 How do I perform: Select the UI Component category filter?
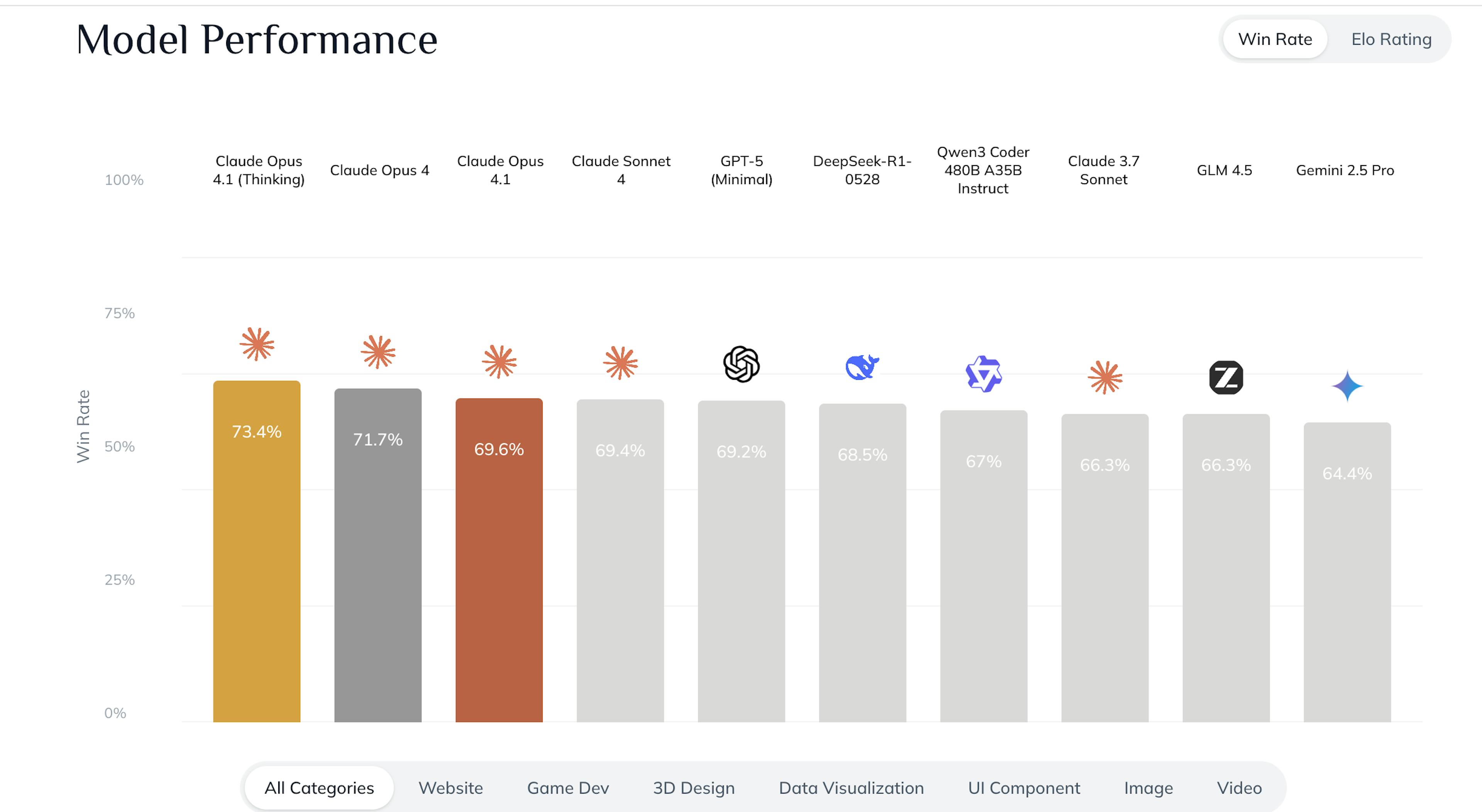coord(1024,787)
